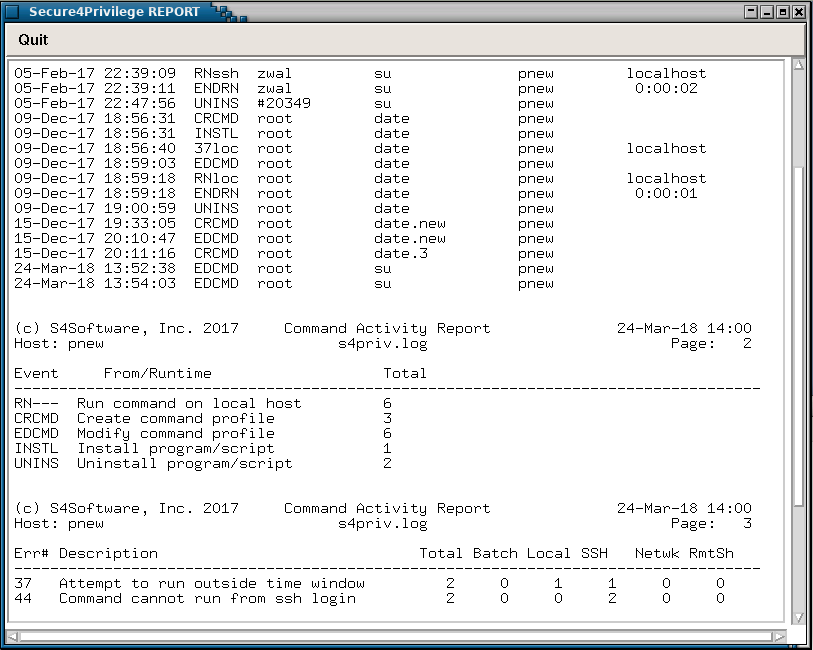Click the INSTL Install program/script summary row
The width and height of the screenshot is (813, 650).
200,448
